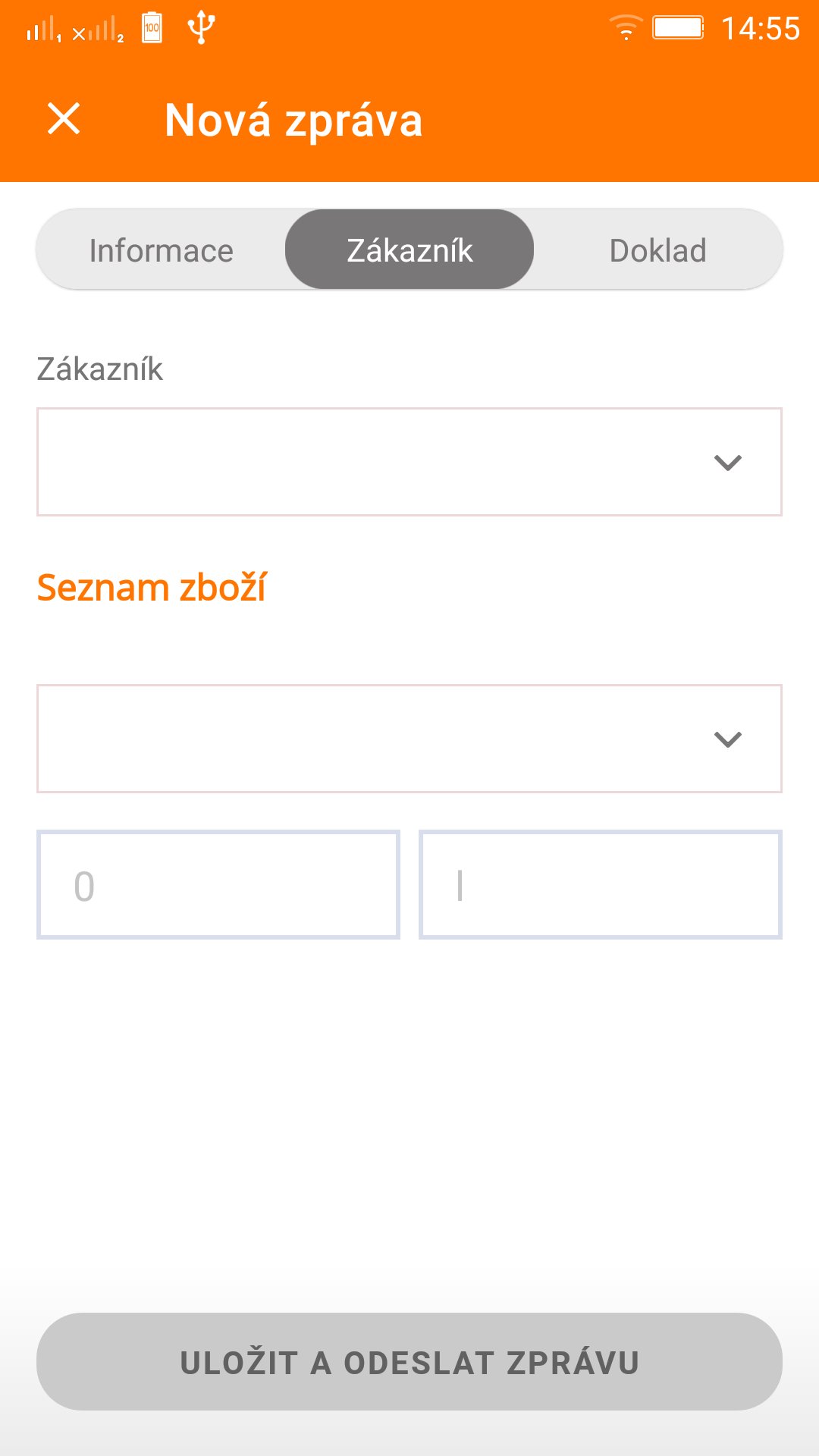Tap the SIM 2 signal icon

click(x=99, y=30)
